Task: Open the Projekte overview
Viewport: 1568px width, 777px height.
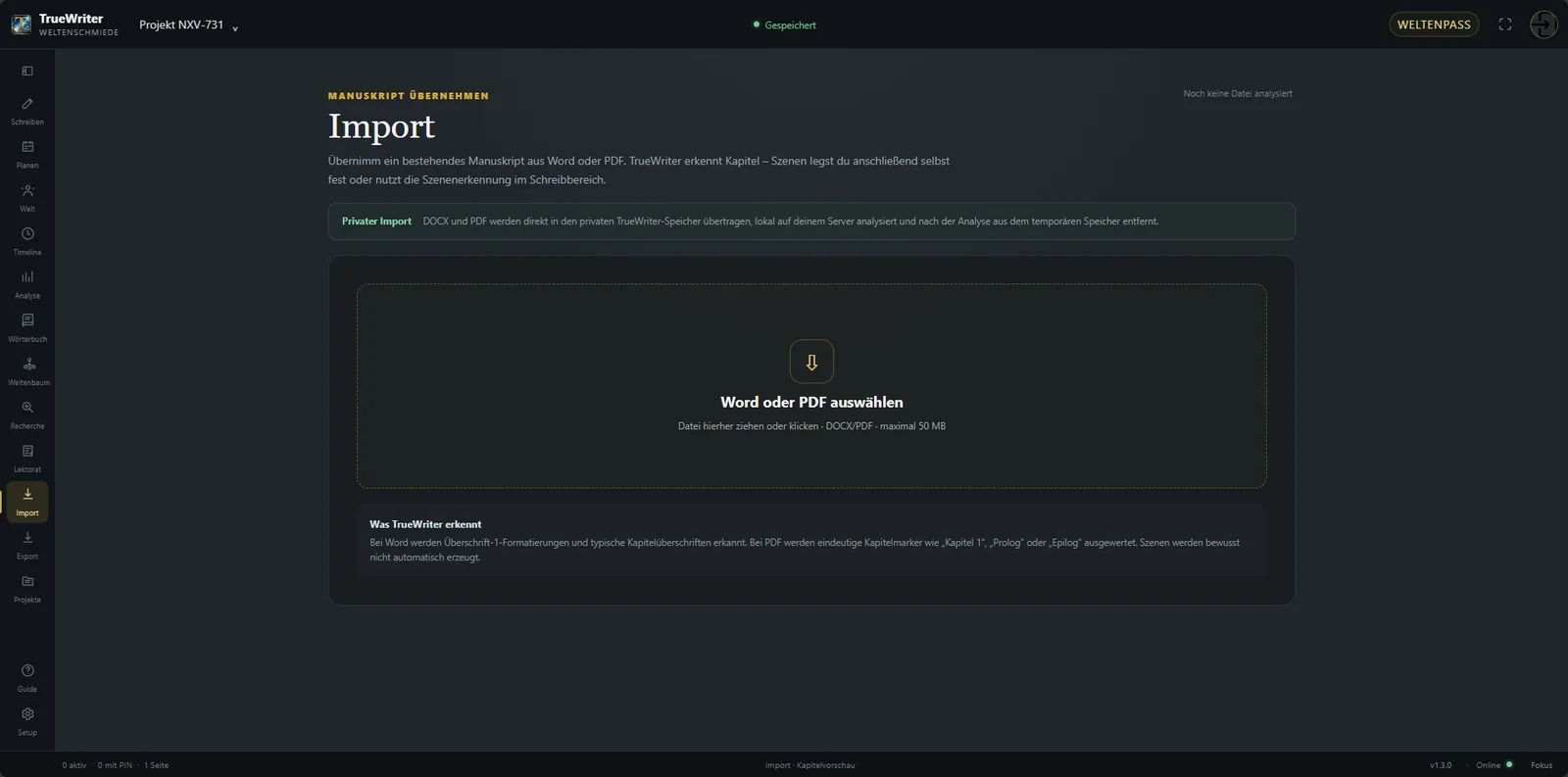Action: click(27, 589)
